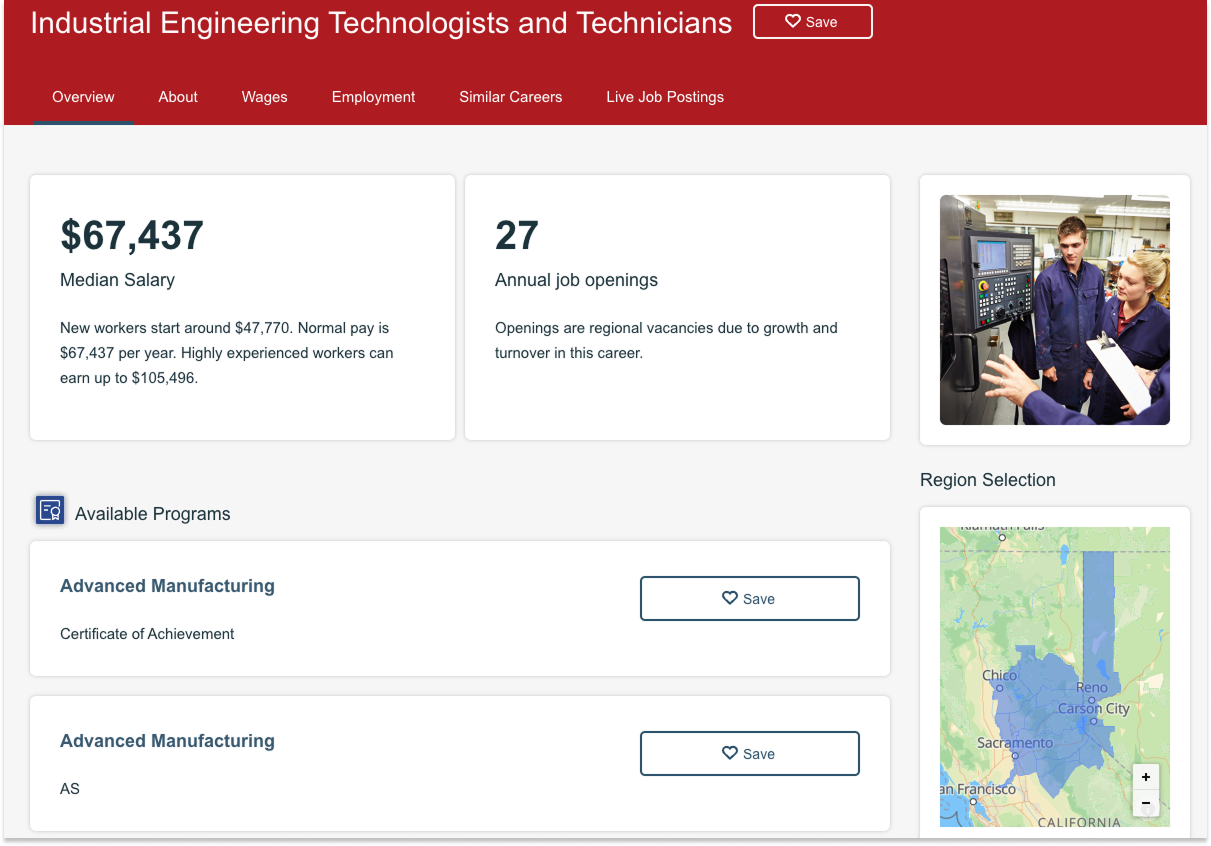Switch to the Overview tab

pyautogui.click(x=83, y=97)
